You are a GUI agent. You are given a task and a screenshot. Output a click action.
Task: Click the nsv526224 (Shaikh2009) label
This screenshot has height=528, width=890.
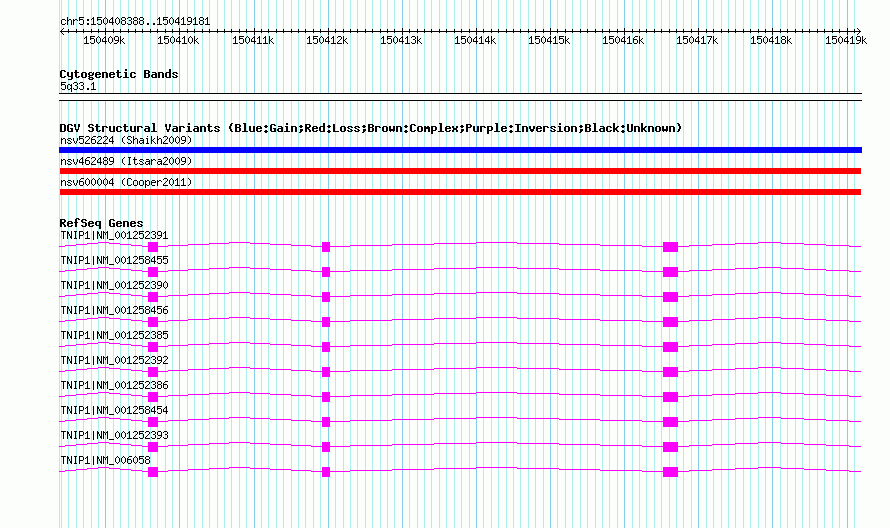pyautogui.click(x=126, y=140)
